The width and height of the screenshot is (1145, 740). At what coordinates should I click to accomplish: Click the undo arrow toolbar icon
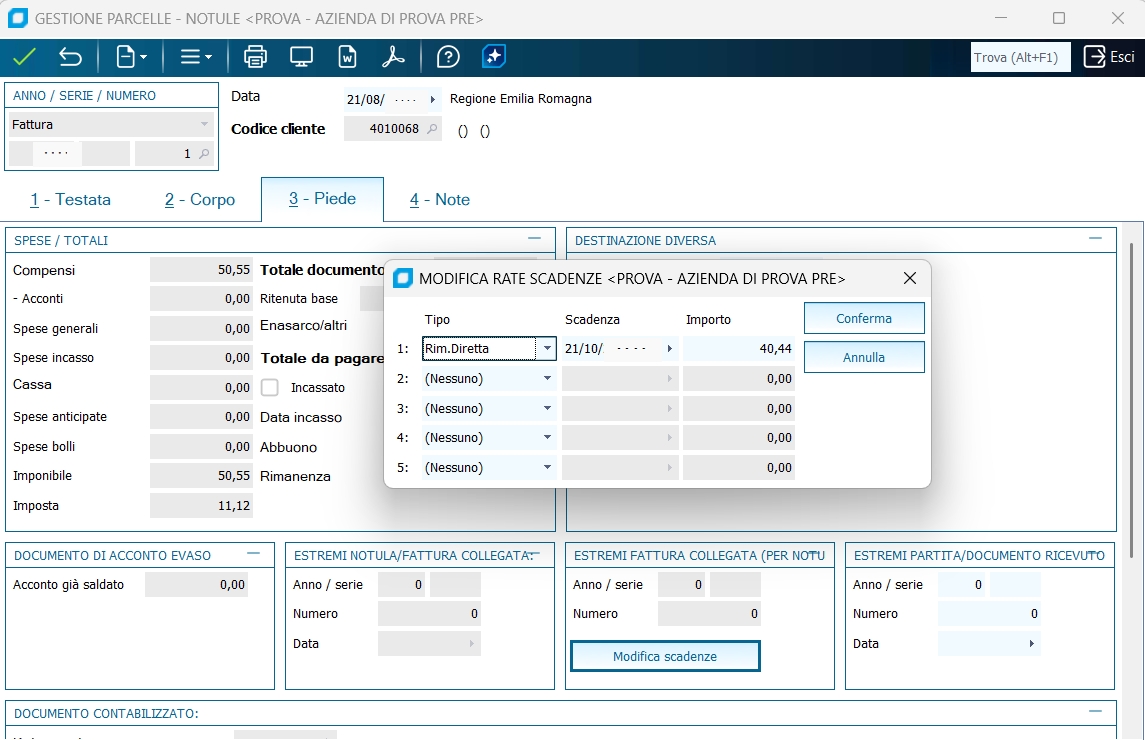coord(70,57)
